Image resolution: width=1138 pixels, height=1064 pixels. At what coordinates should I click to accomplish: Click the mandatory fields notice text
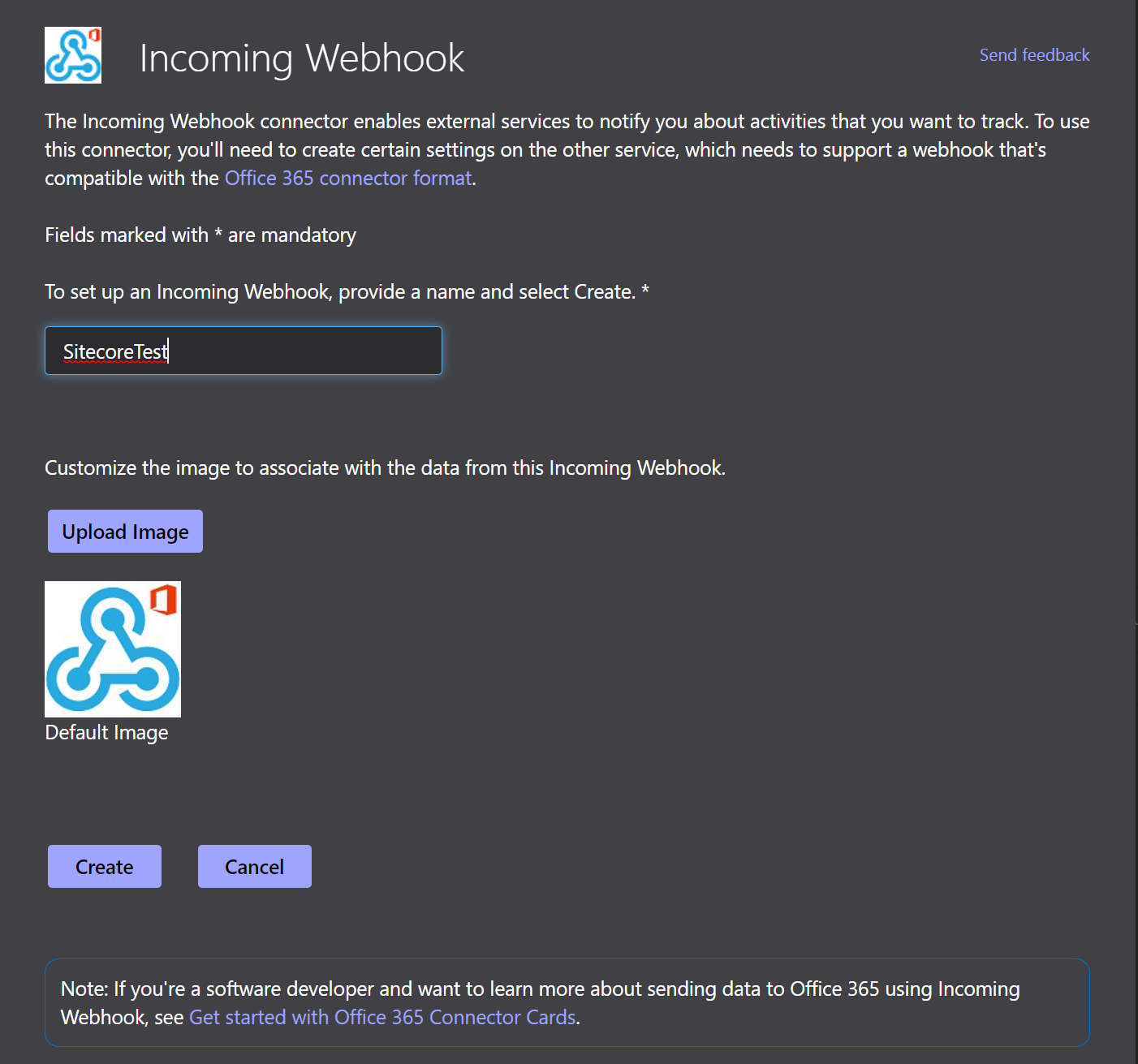tap(200, 235)
